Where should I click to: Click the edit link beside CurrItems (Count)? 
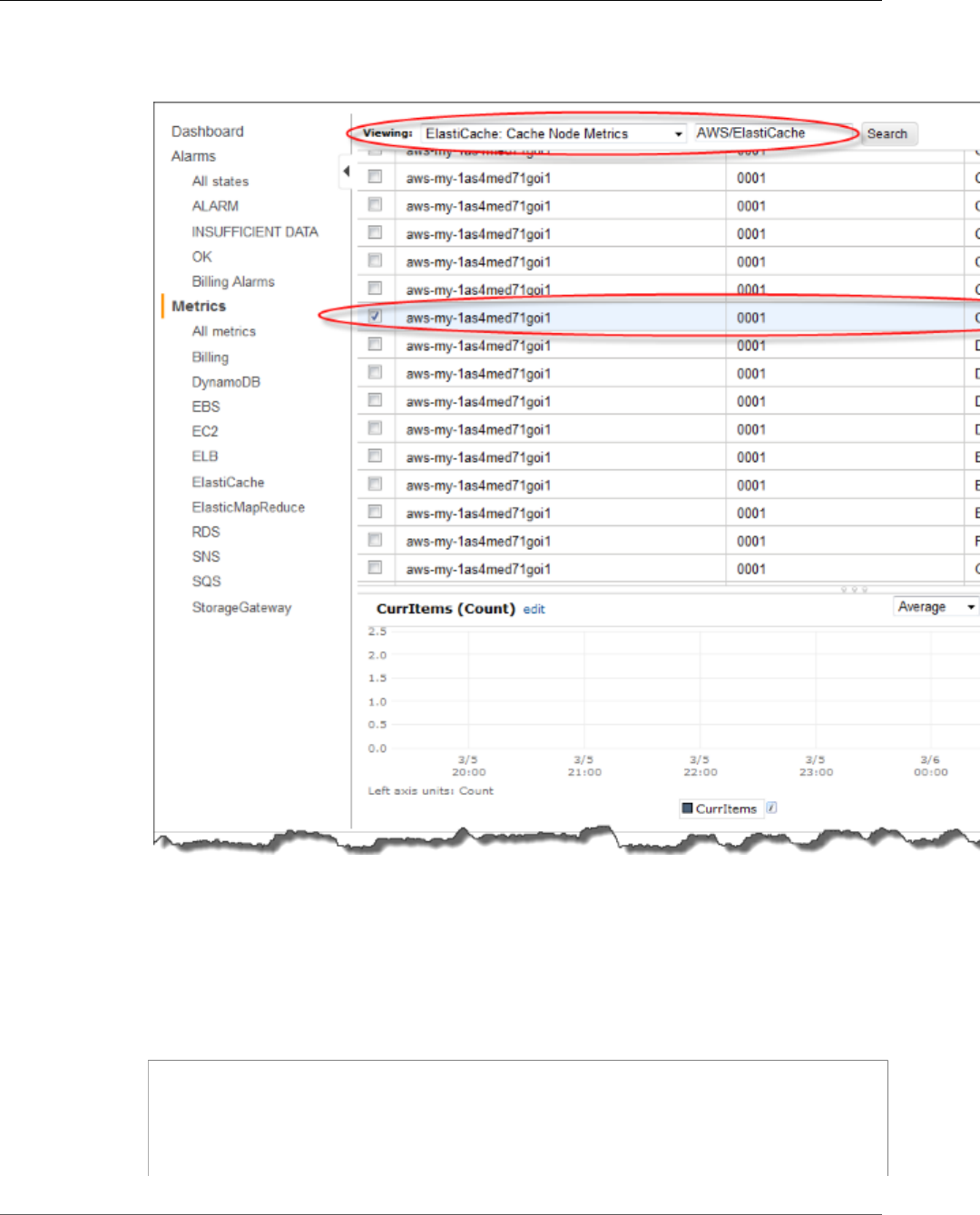[x=534, y=609]
